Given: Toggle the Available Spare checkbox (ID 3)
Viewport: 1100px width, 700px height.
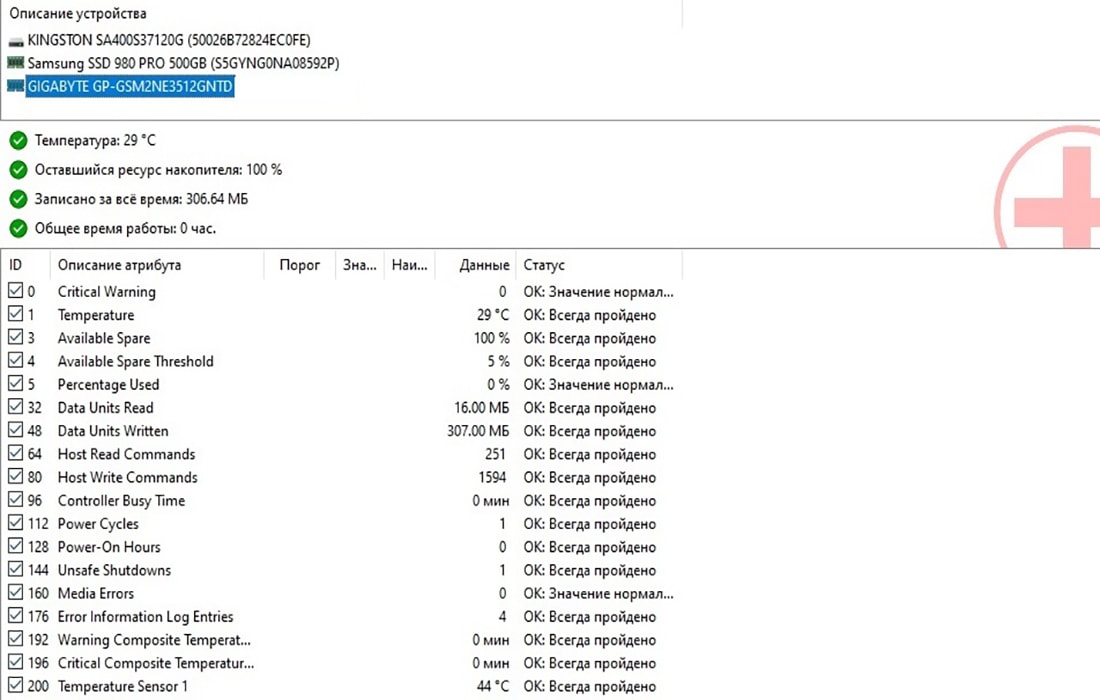Looking at the screenshot, I should coord(15,337).
